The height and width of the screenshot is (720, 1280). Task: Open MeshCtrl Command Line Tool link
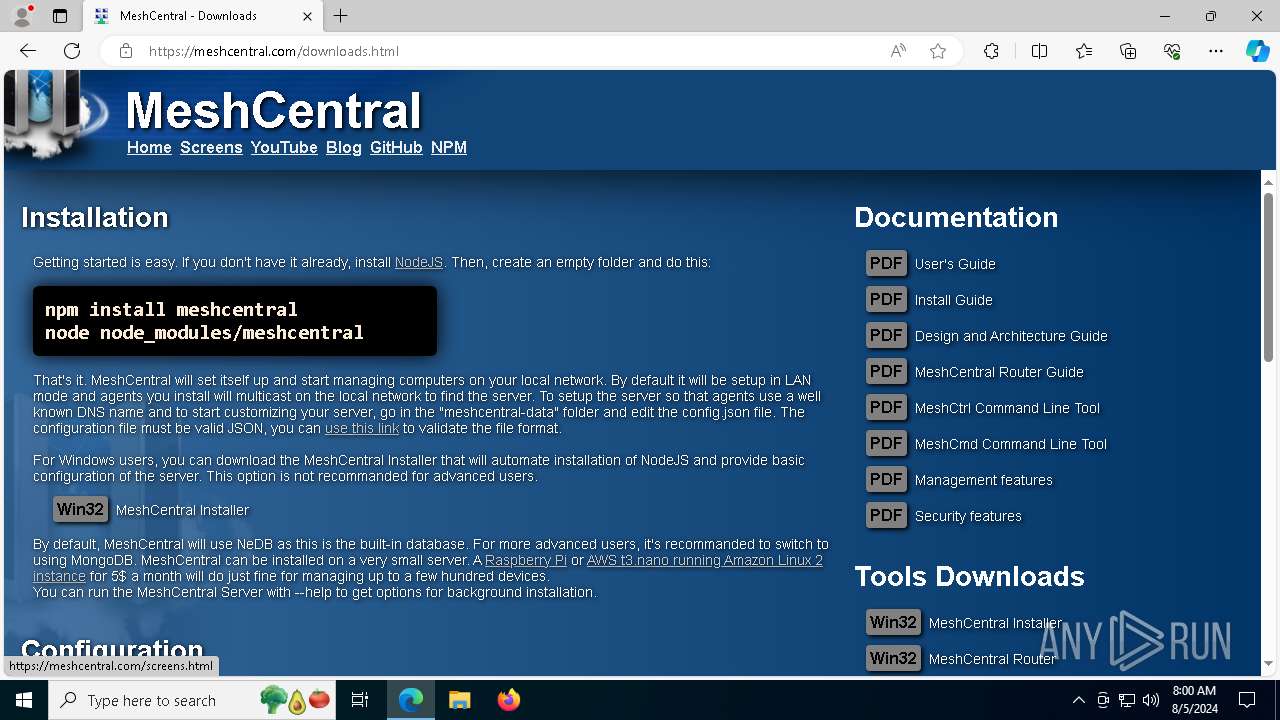pyautogui.click(x=1007, y=408)
